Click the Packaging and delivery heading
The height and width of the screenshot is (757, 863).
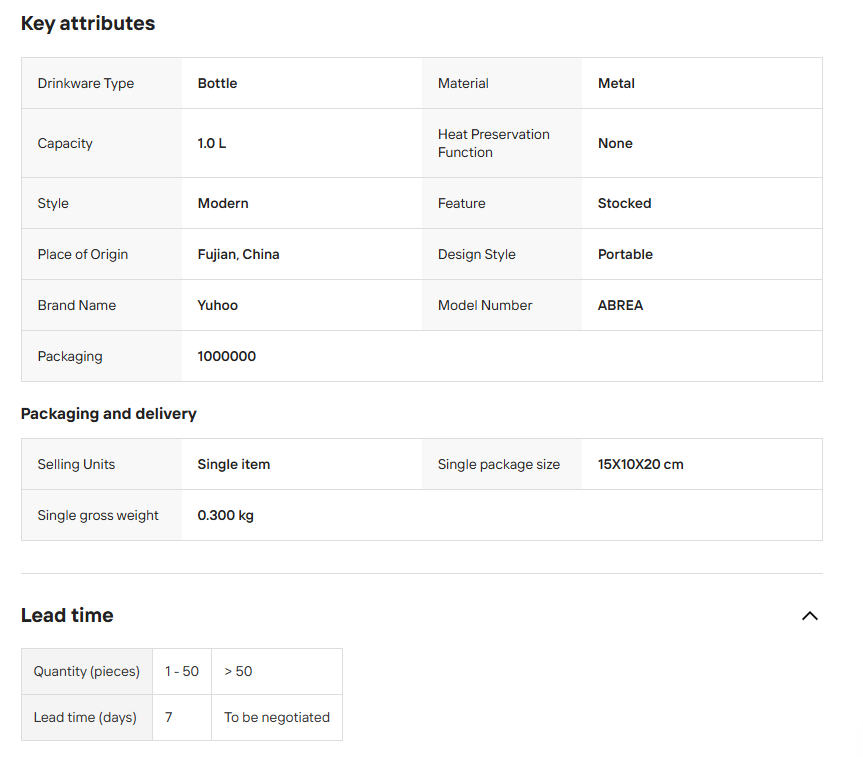pyautogui.click(x=109, y=414)
